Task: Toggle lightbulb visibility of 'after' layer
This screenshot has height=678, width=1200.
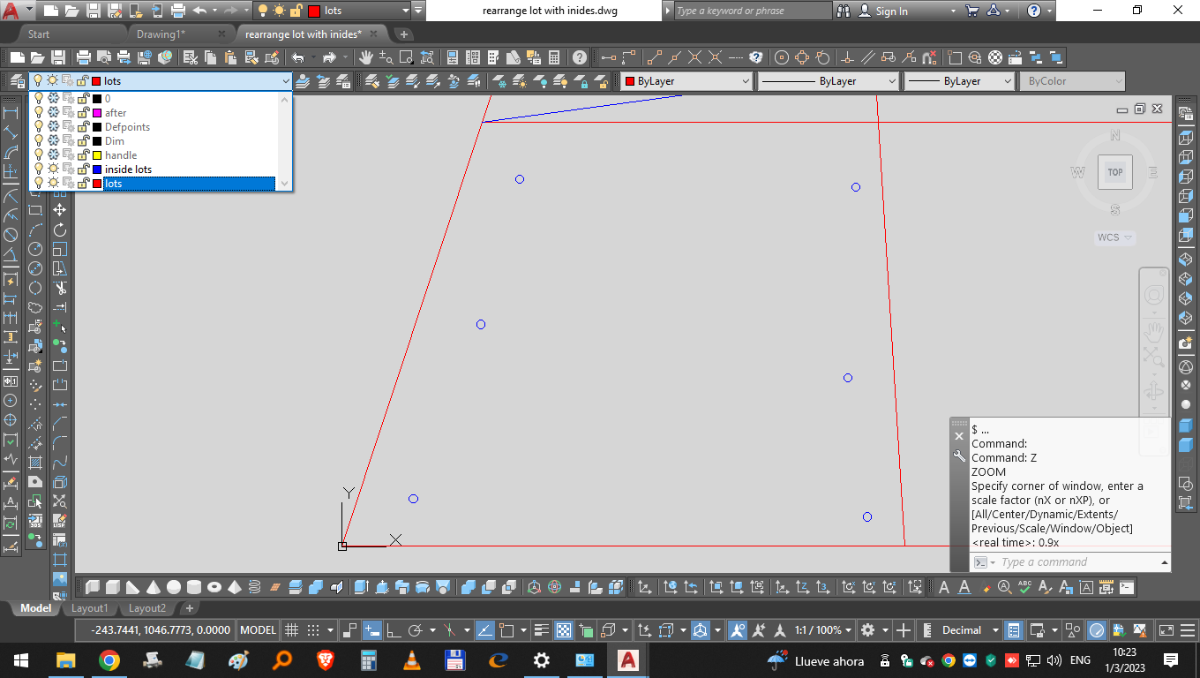Action: click(39, 113)
